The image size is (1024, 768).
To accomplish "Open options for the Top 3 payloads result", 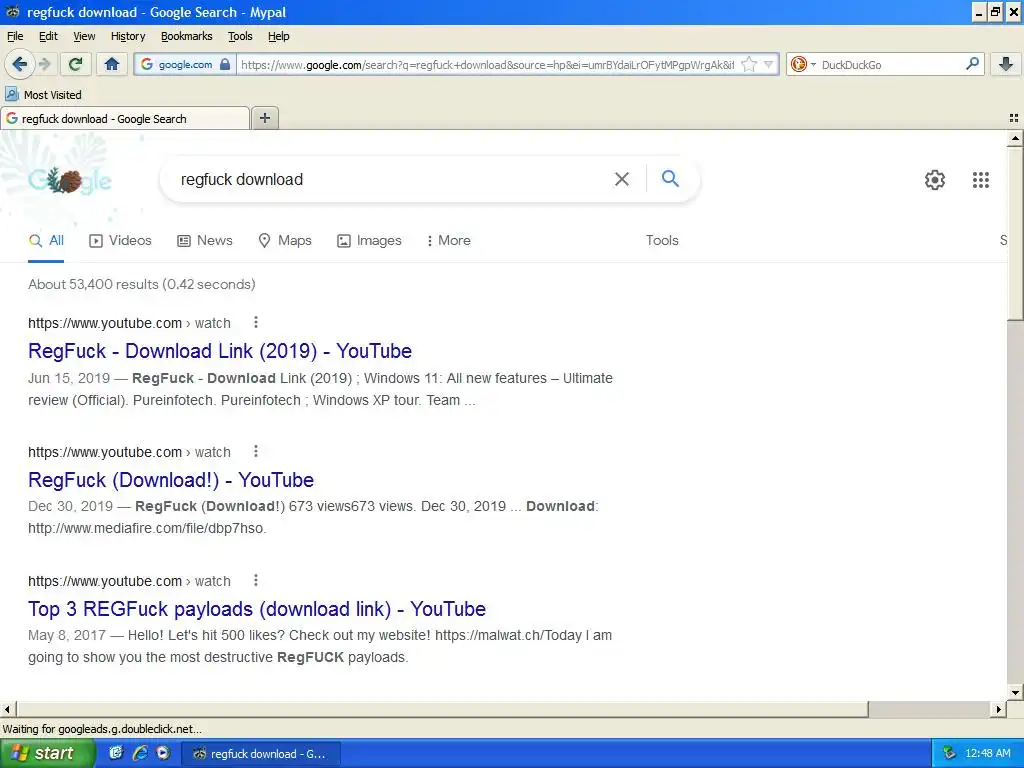I will pyautogui.click(x=256, y=580).
